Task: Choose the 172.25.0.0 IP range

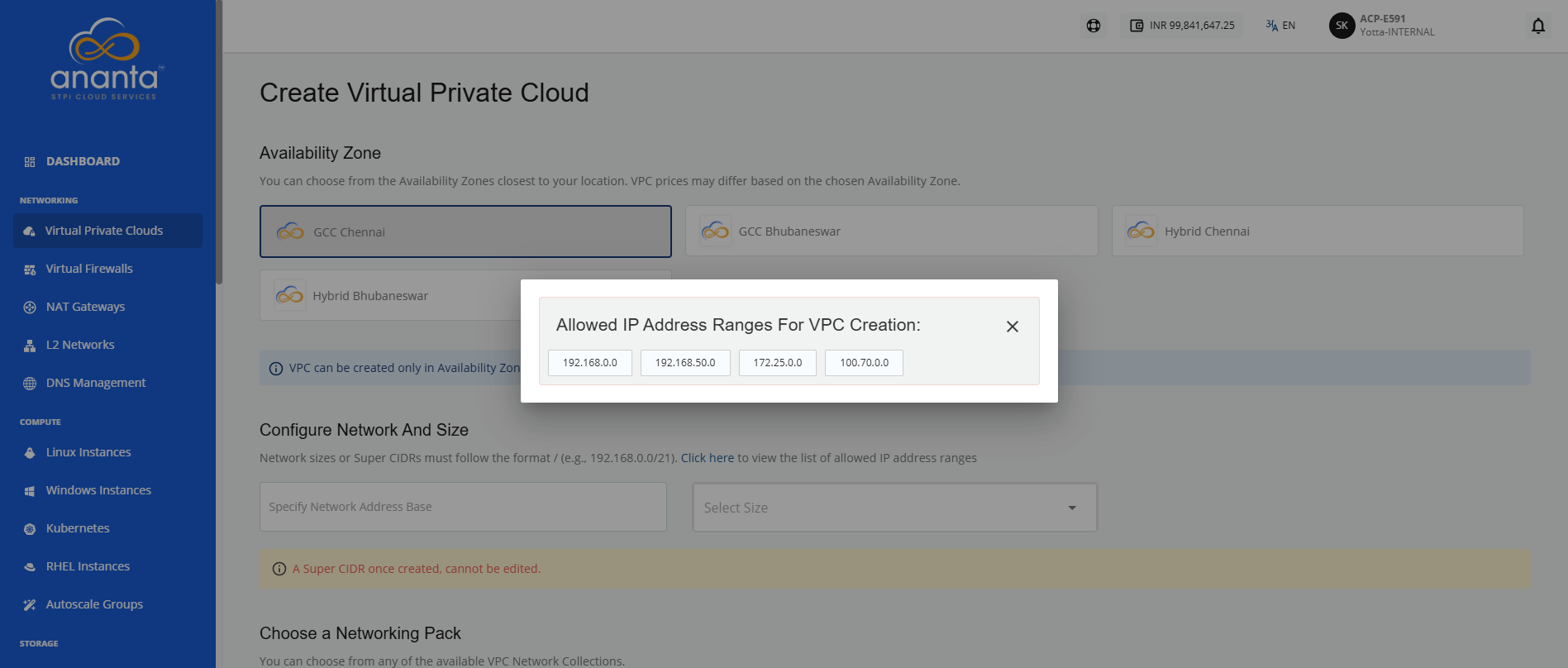Action: [x=778, y=363]
